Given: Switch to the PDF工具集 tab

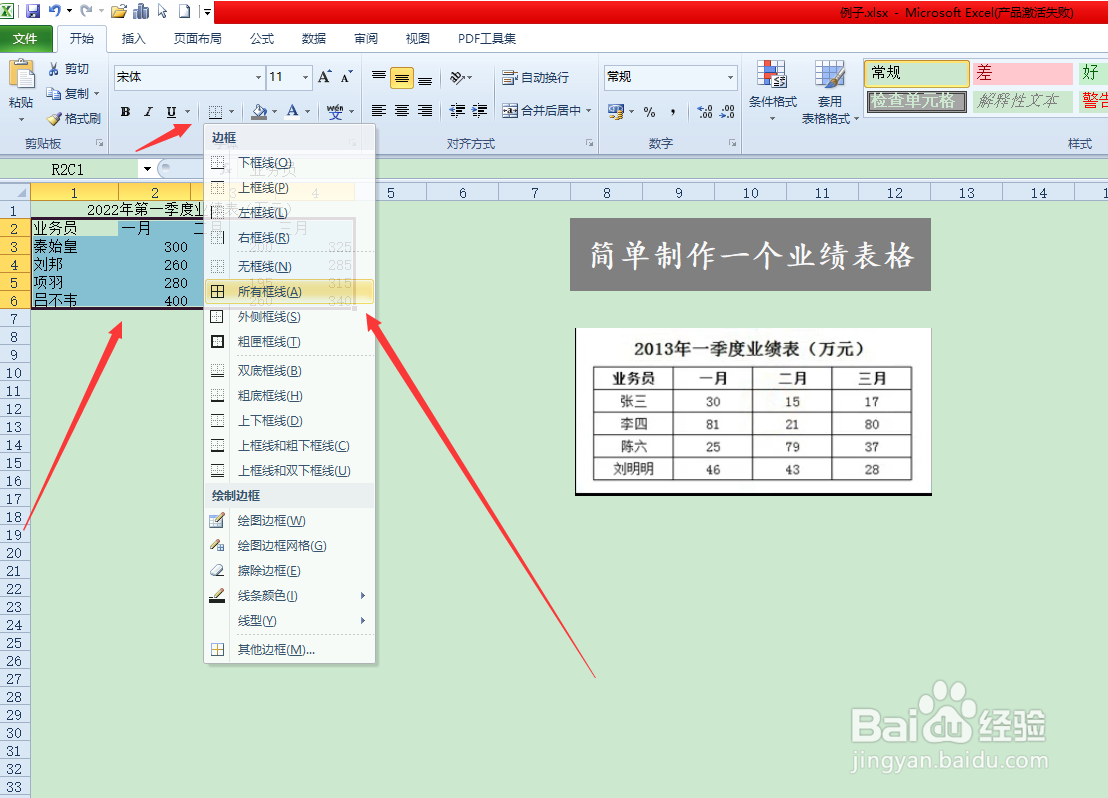Looking at the screenshot, I should (x=487, y=38).
